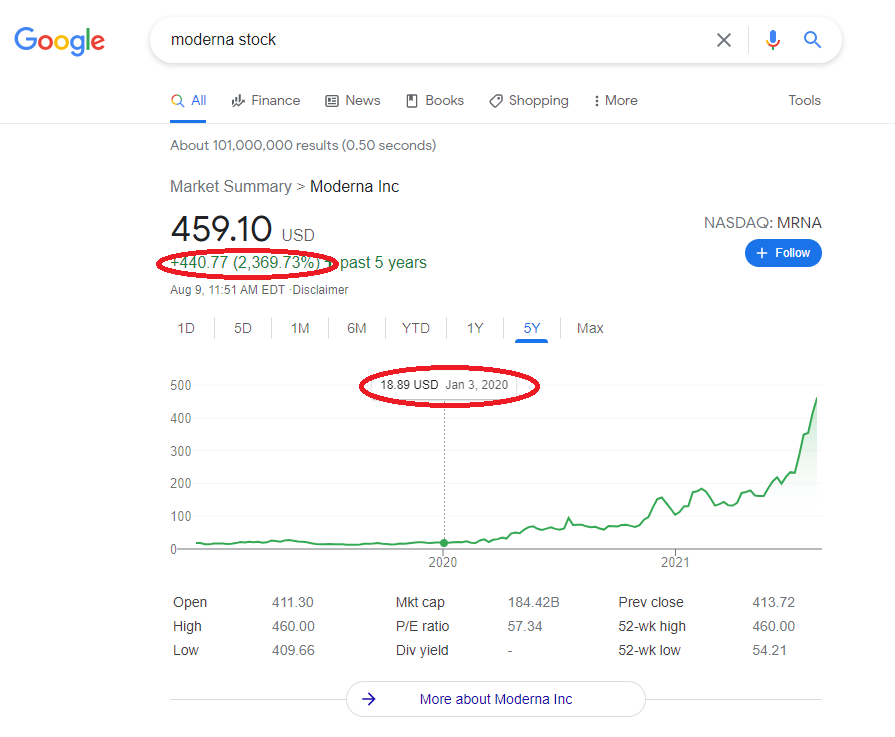Select 5D chart range
Image resolution: width=895 pixels, height=737 pixels.
point(243,328)
